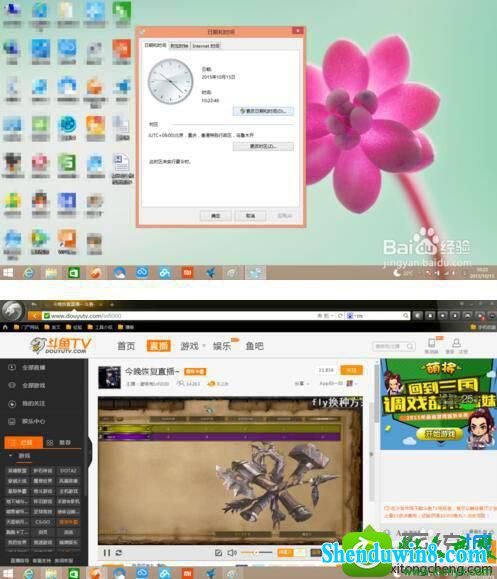Click the refresh stream icon beside pause
The width and height of the screenshot is (497, 579).
[x=119, y=553]
